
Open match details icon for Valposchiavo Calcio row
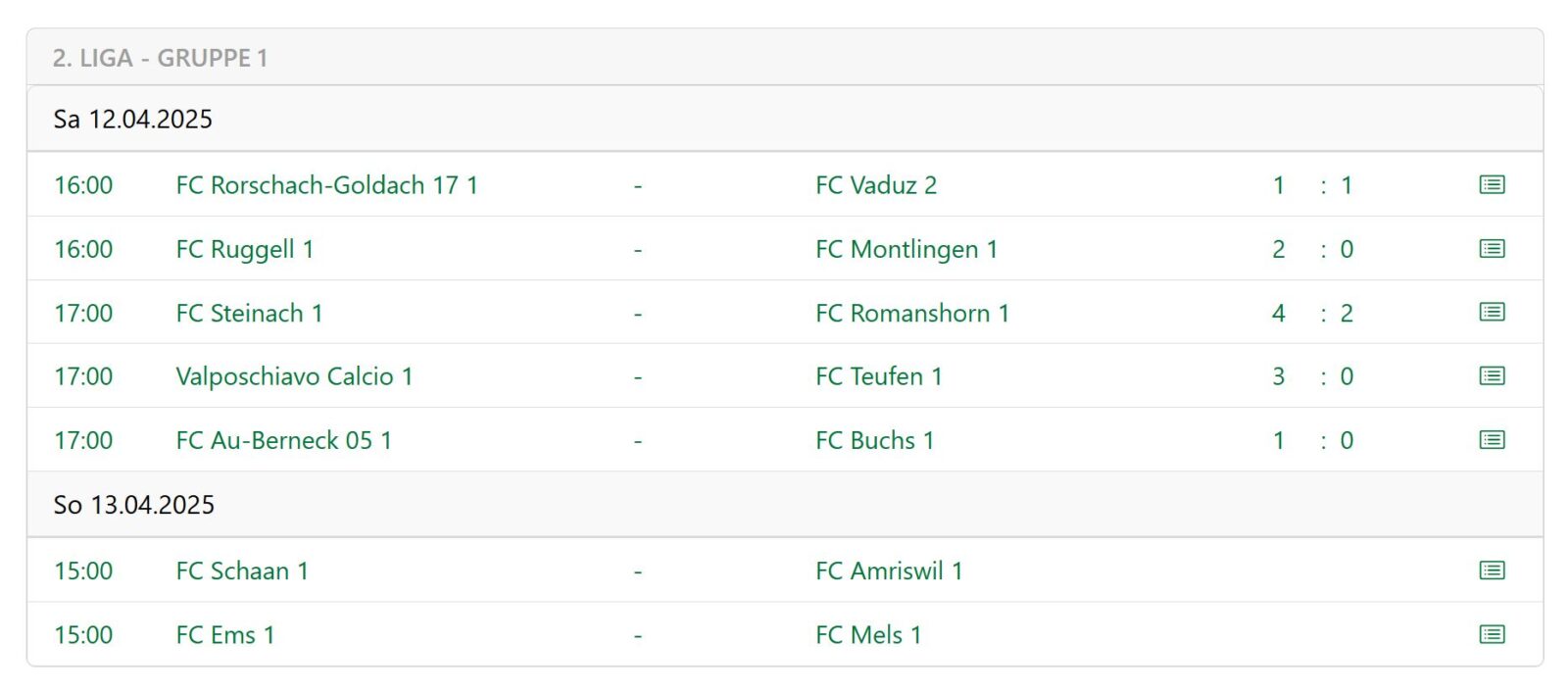point(1492,376)
